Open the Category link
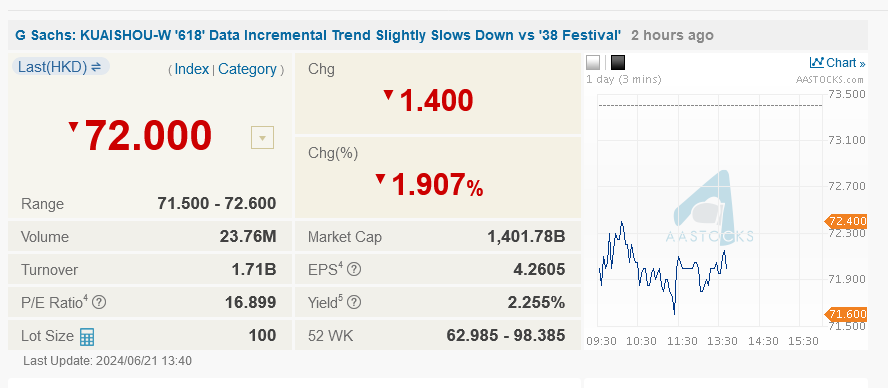 coord(247,69)
